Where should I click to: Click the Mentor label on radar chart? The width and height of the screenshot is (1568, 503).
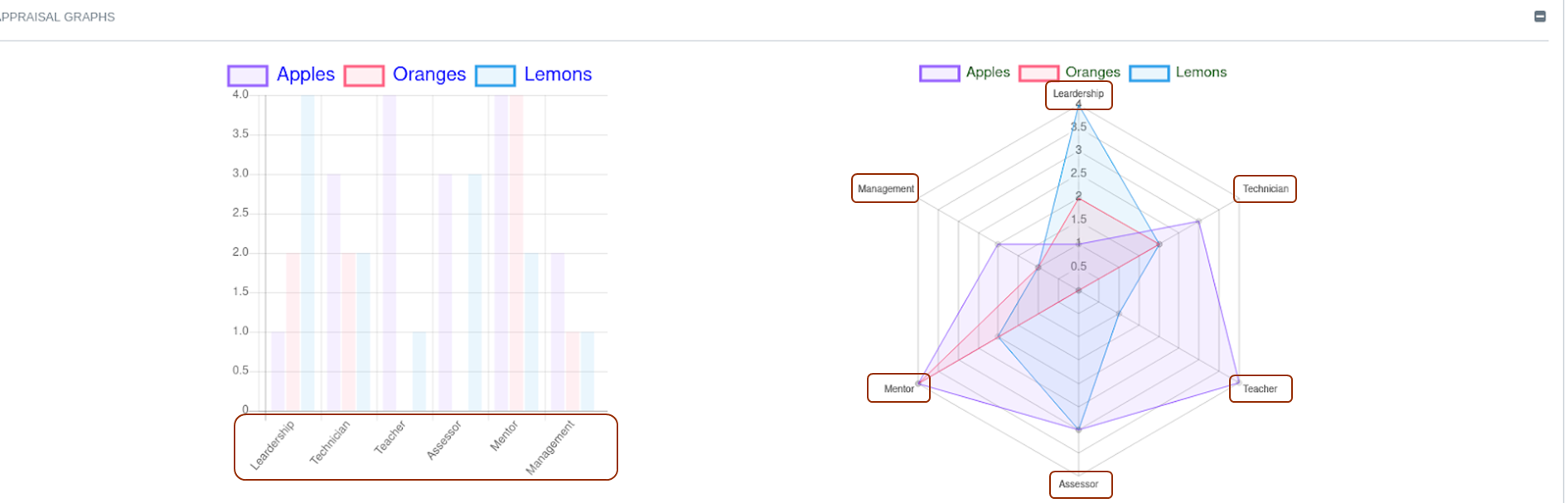click(898, 389)
